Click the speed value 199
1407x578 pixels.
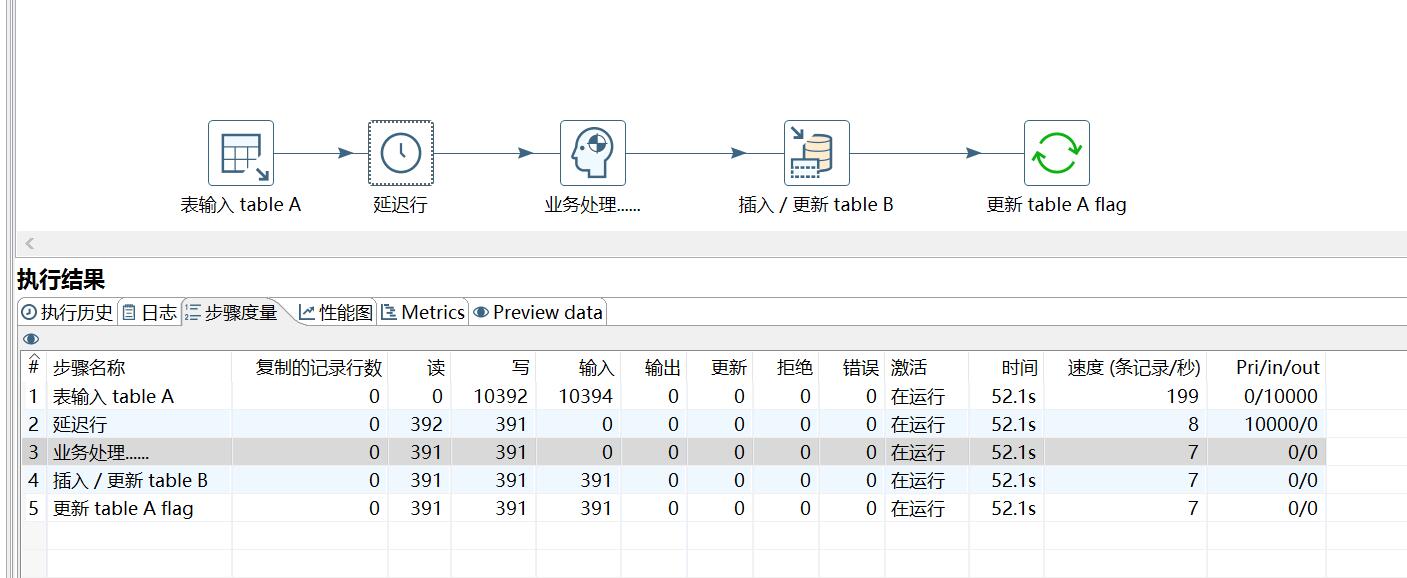tap(1182, 396)
